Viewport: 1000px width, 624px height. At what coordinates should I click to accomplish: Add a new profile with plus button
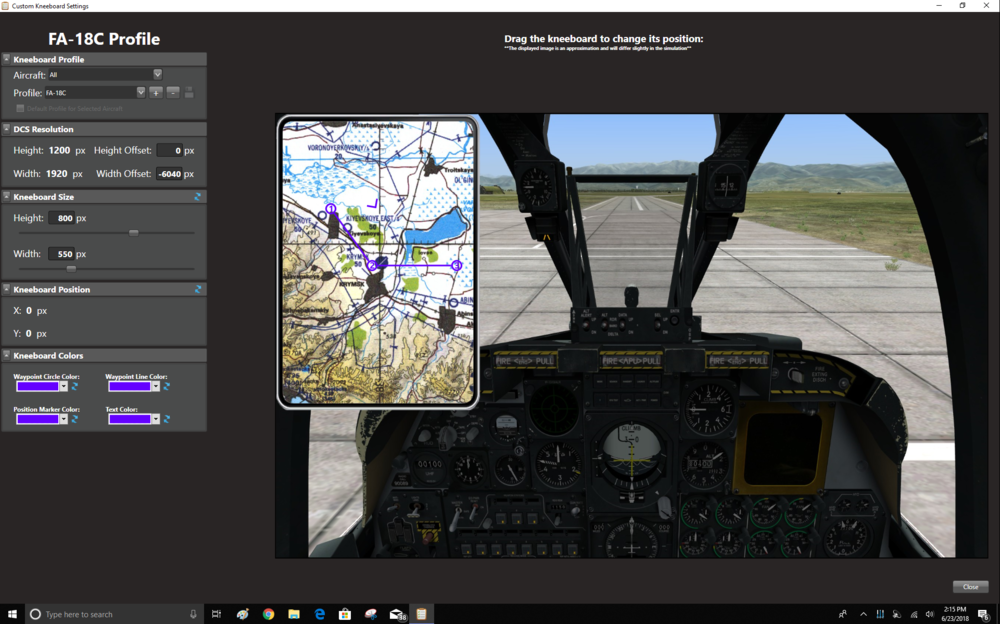[156, 93]
